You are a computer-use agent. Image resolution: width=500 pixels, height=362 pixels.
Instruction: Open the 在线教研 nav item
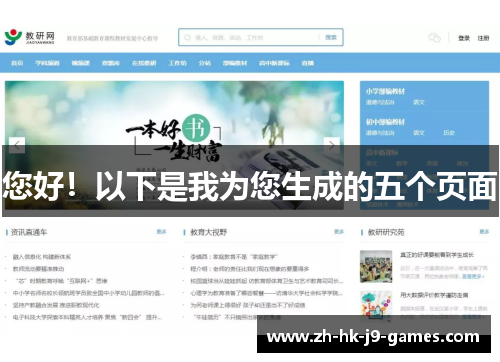pyautogui.click(x=144, y=63)
